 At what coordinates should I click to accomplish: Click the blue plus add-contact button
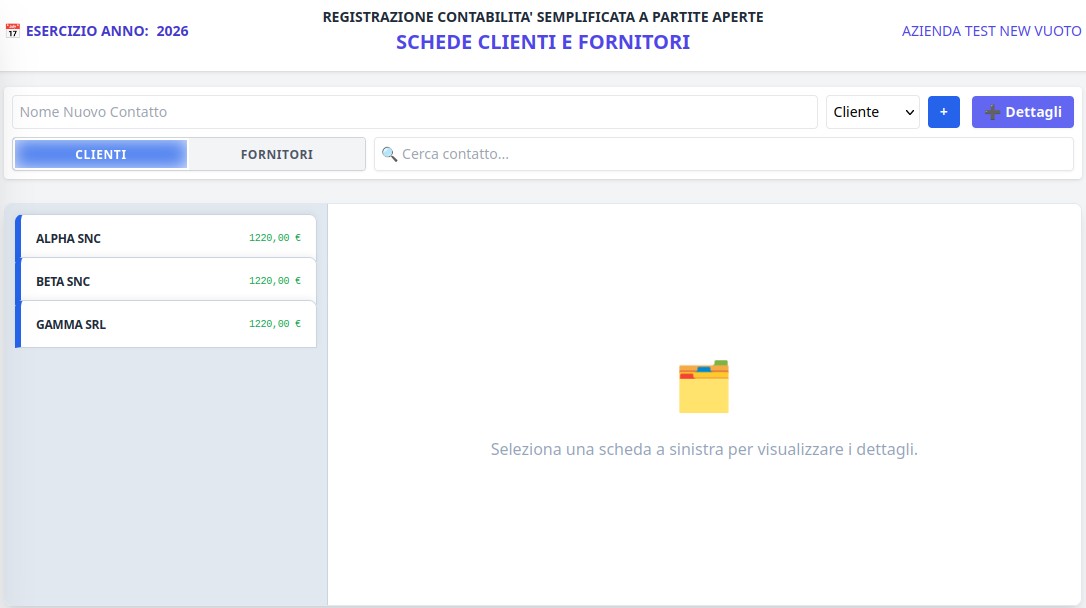point(943,112)
